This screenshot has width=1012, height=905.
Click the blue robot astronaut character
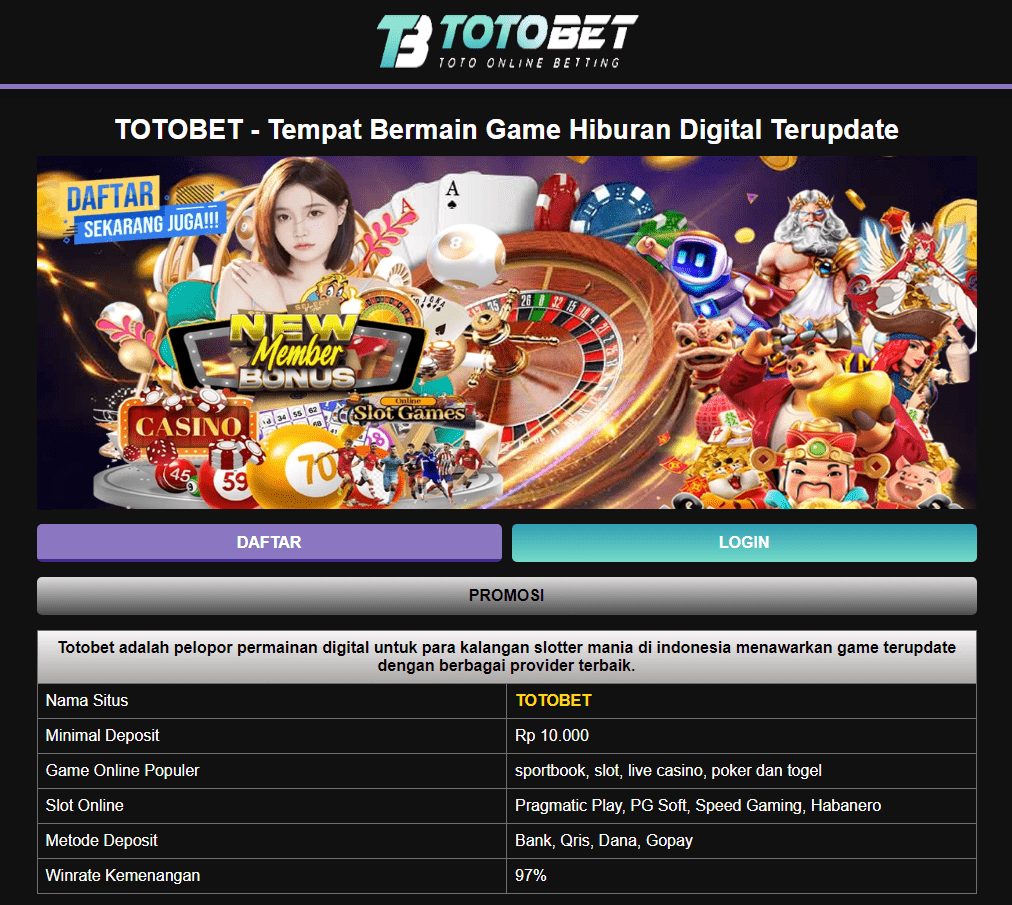coord(697,271)
